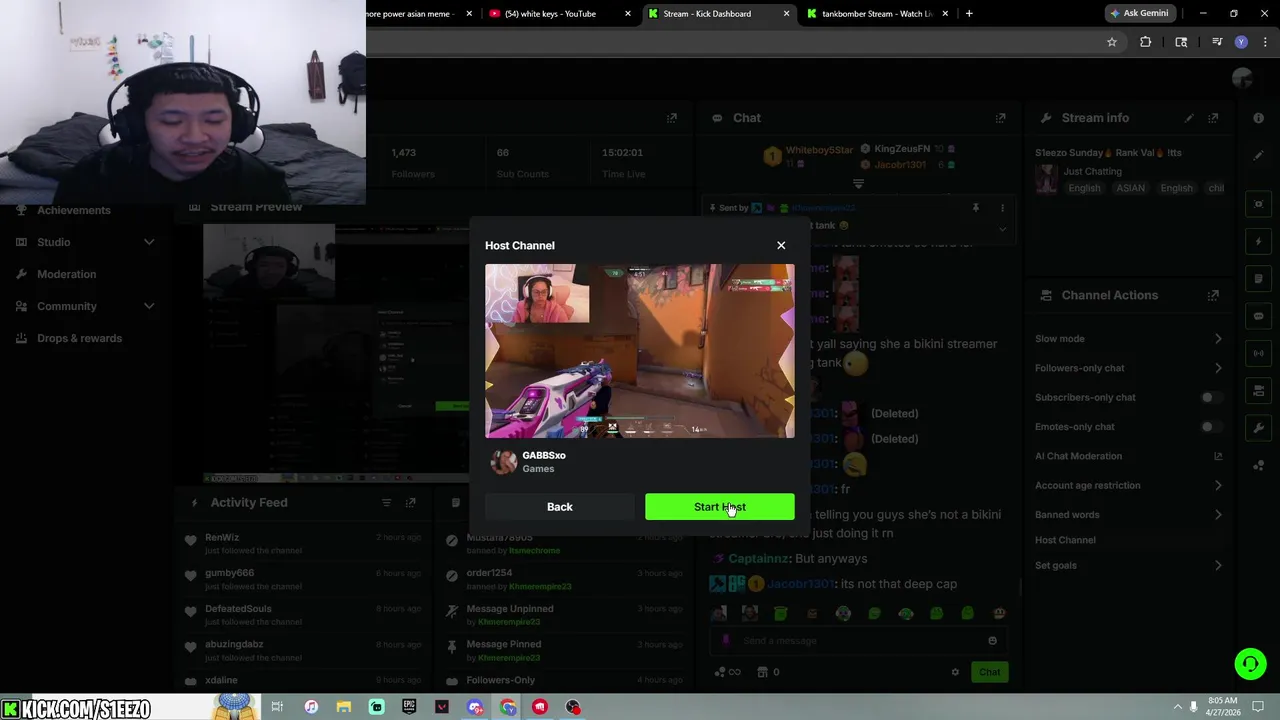The image size is (1280, 720).
Task: Pop out the Stream info panel
Action: click(1213, 118)
